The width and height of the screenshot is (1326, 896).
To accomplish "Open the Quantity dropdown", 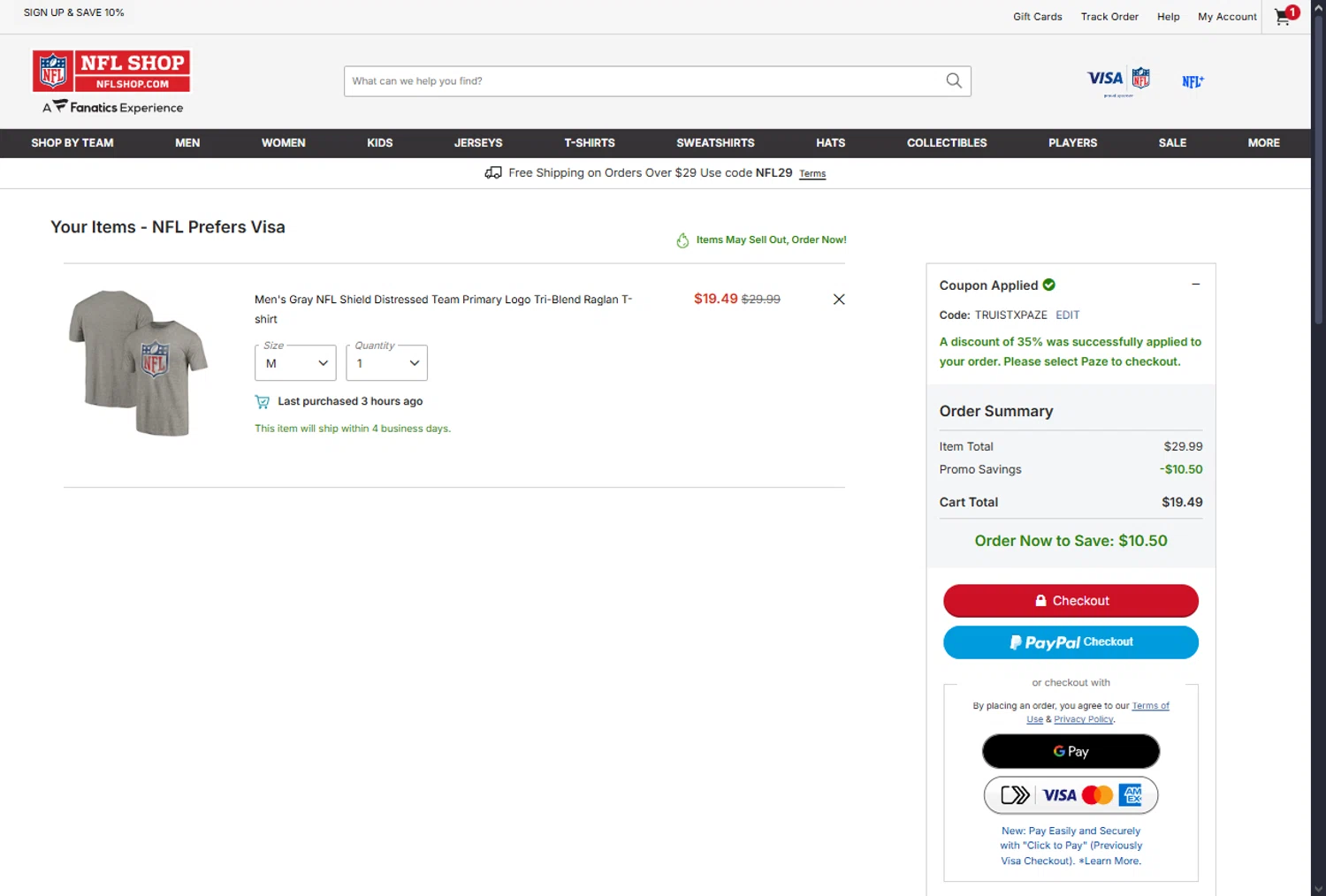I will tap(386, 363).
